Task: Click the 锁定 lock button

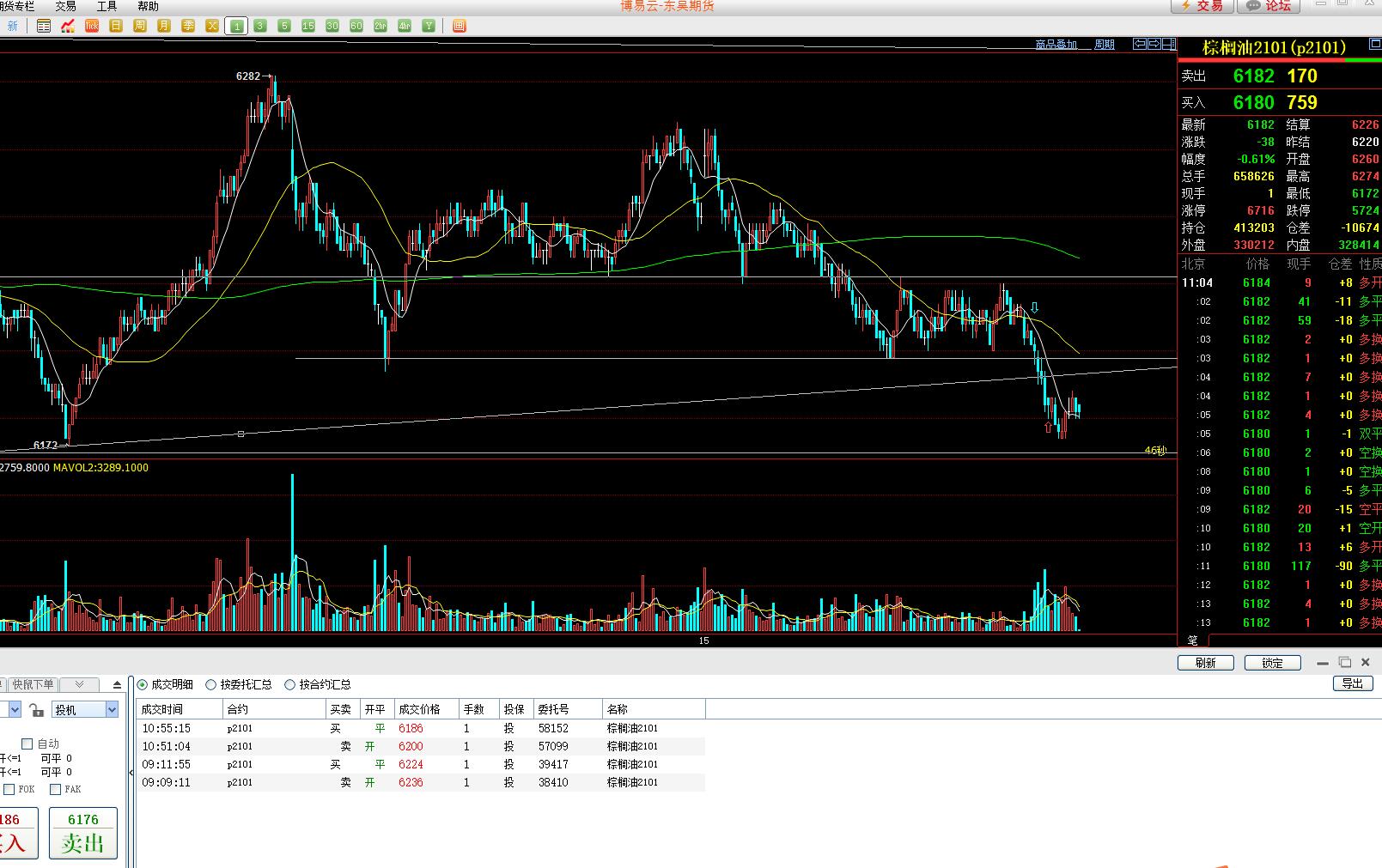Action: 1273,663
